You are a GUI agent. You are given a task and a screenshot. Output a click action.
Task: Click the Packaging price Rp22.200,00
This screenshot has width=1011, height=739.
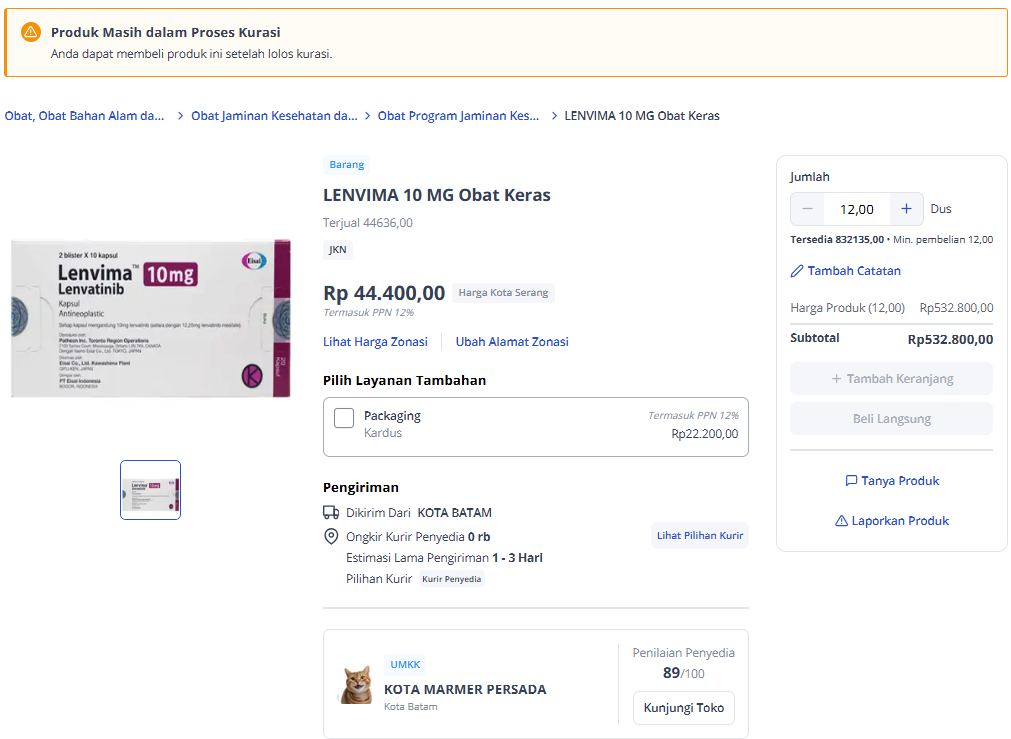[705, 434]
